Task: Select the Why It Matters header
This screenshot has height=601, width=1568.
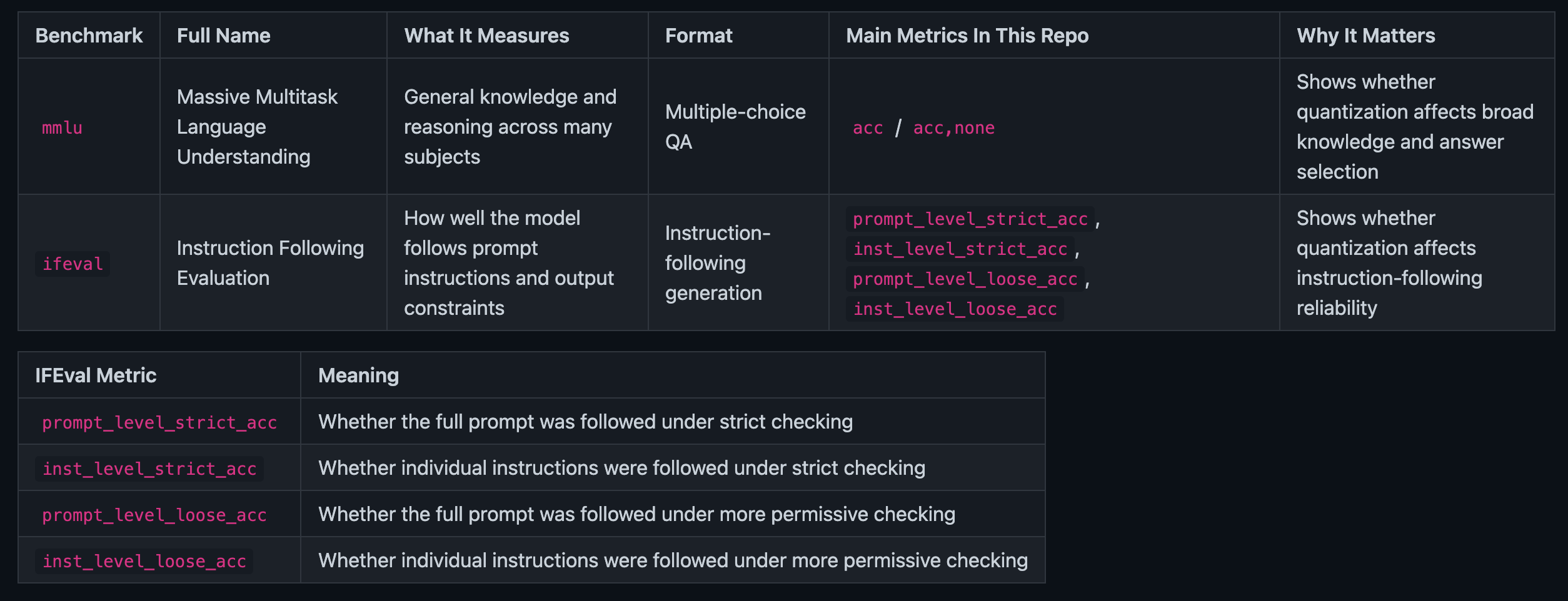Action: pos(1365,36)
